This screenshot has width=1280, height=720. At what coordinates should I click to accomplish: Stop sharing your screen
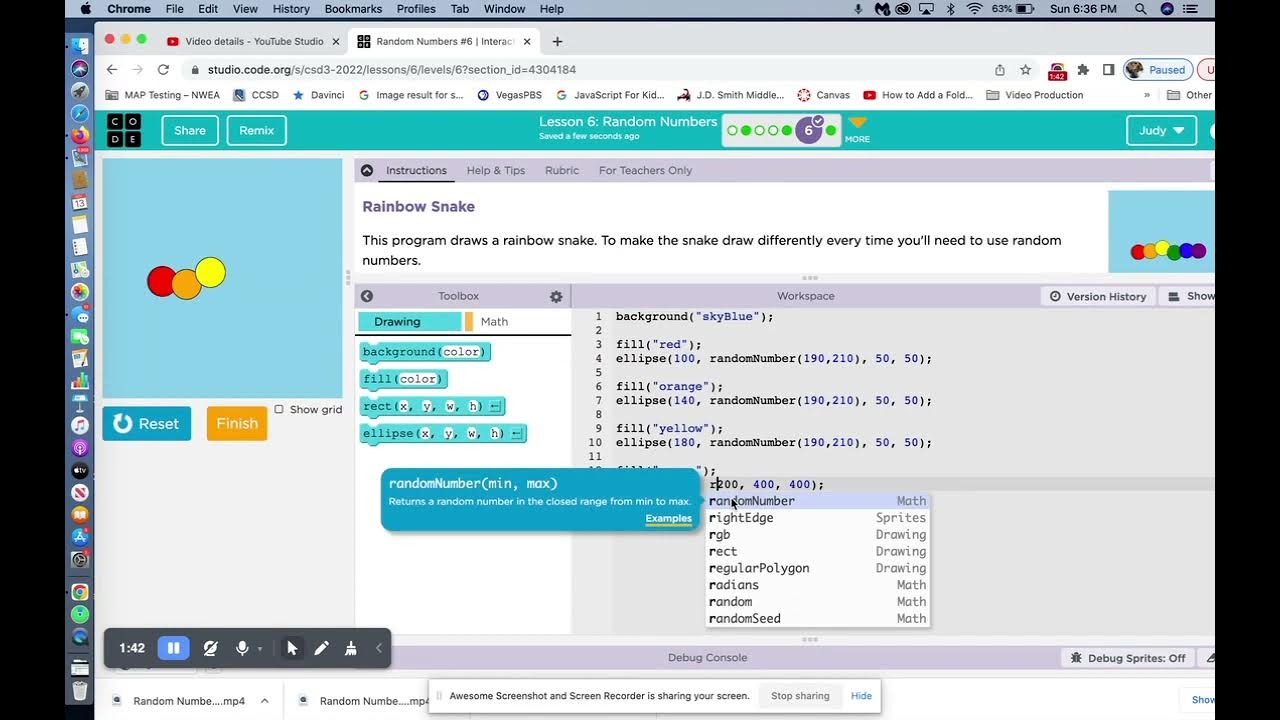tap(799, 696)
